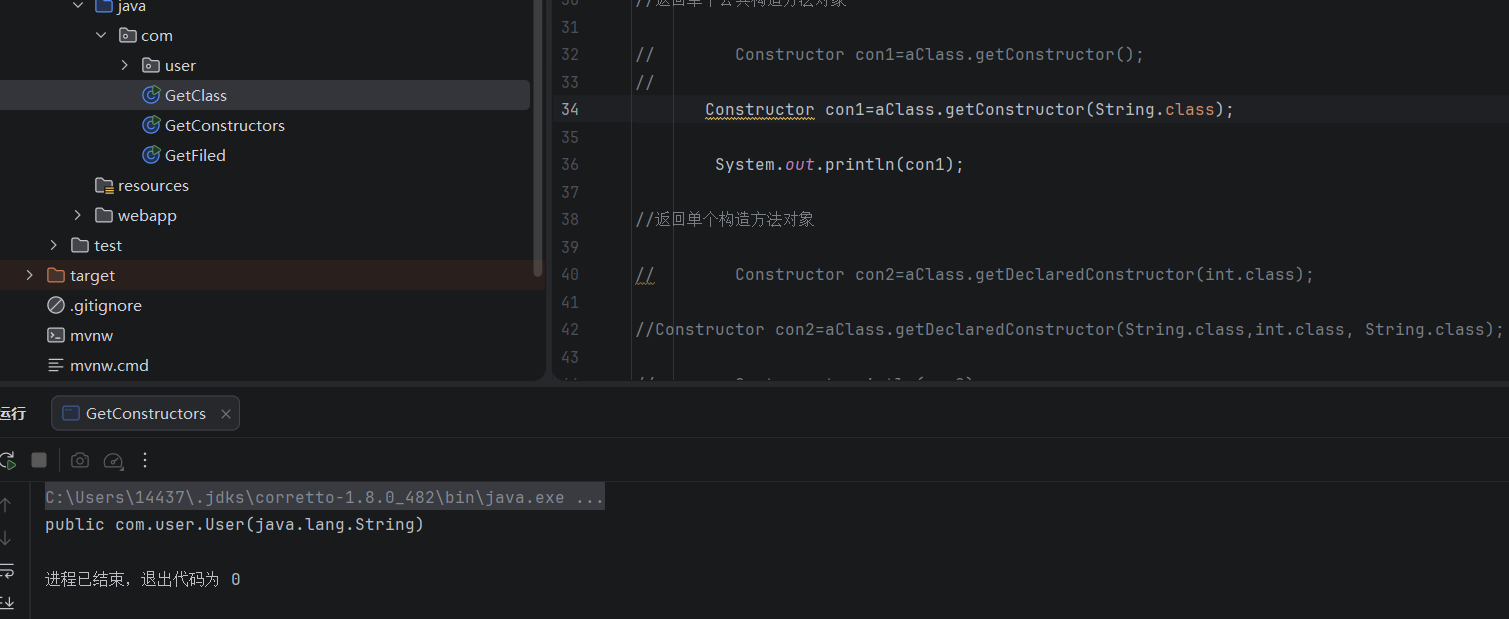1509x619 pixels.
Task: Click the user package icon
Action: (x=151, y=65)
